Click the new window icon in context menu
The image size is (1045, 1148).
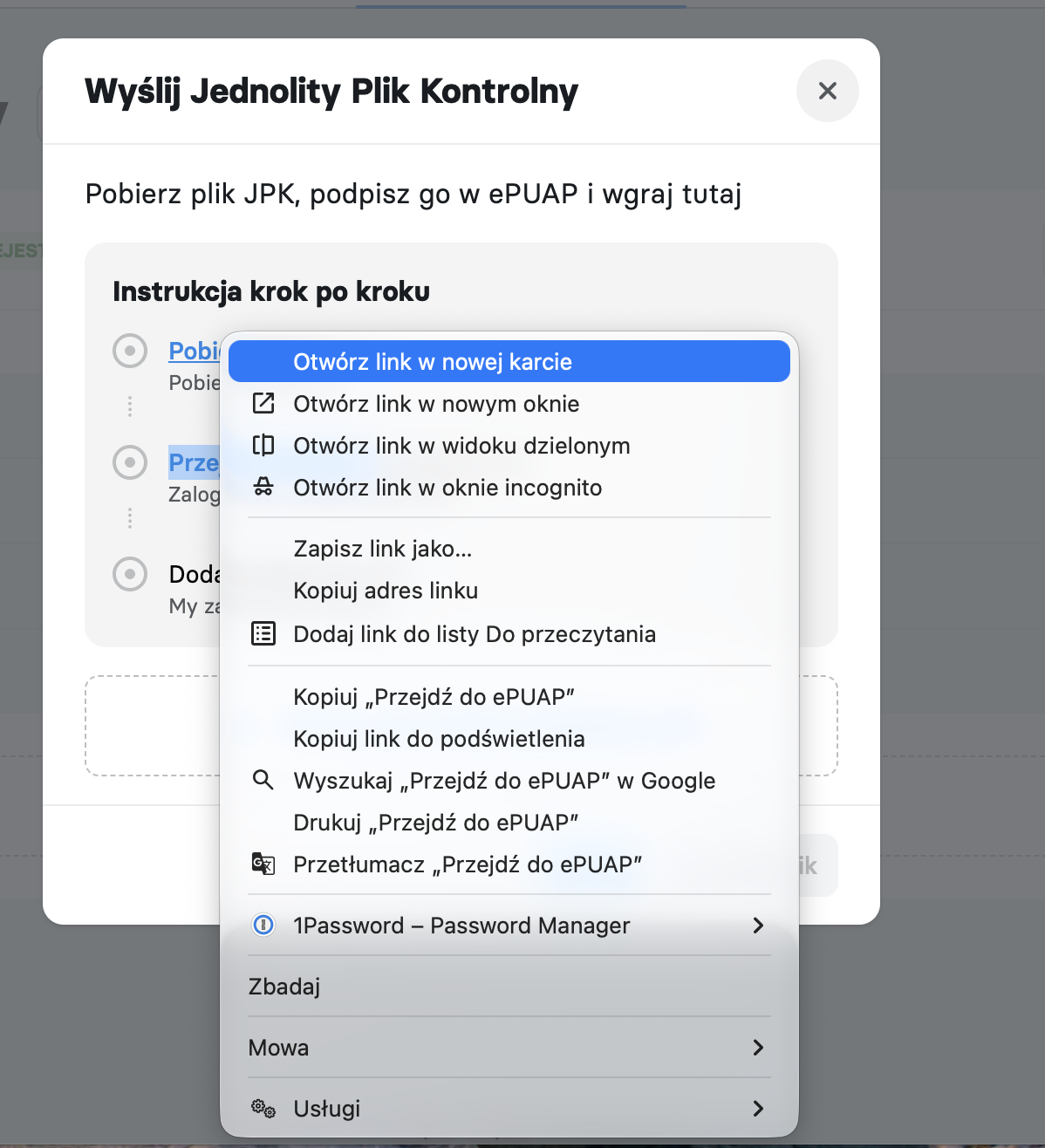263,403
